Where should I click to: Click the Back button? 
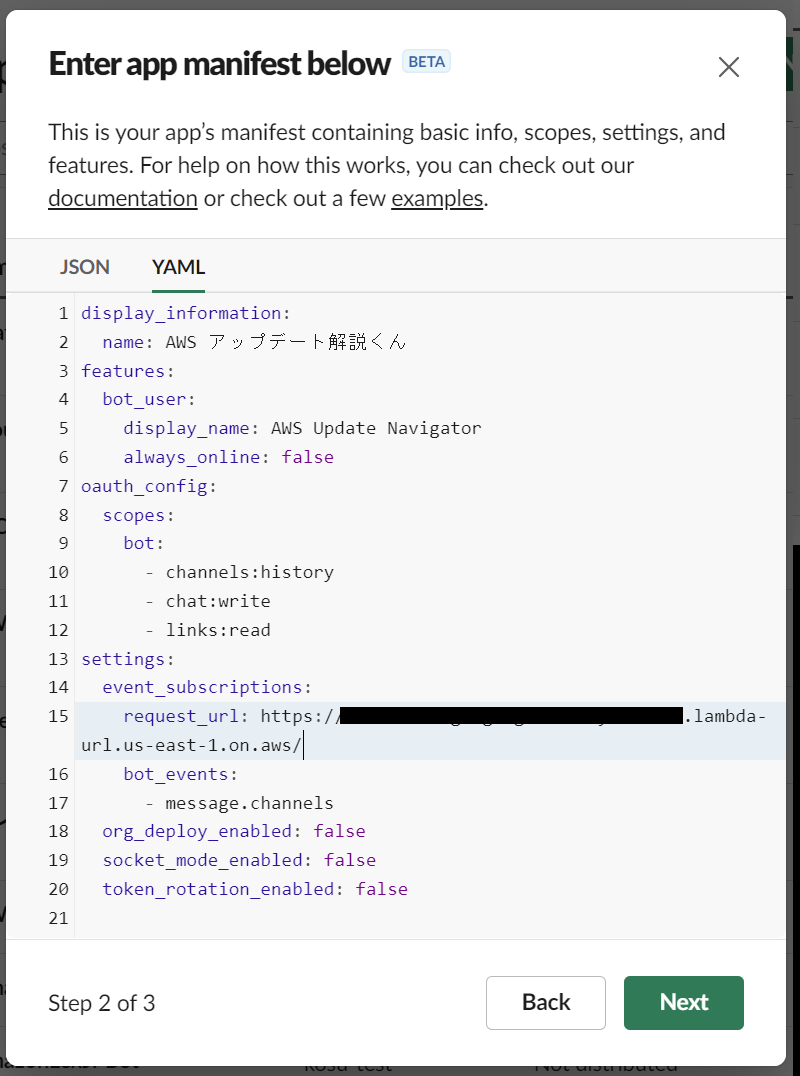point(545,1002)
